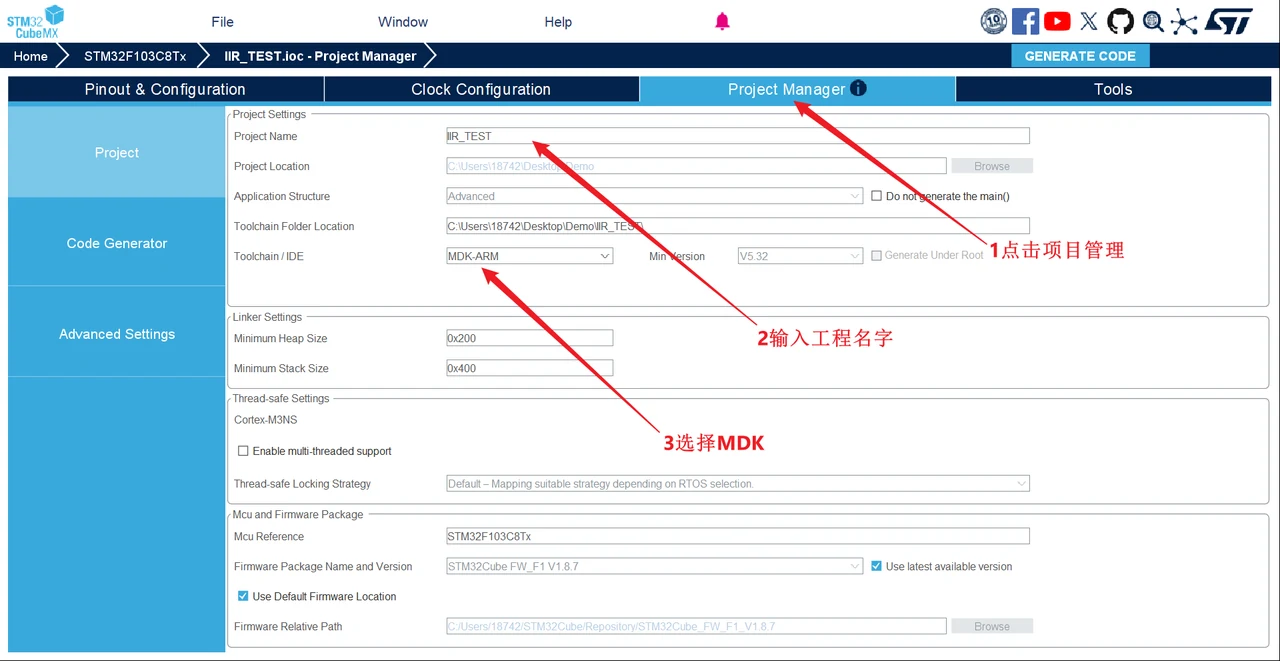Open the Window menu

click(x=403, y=22)
